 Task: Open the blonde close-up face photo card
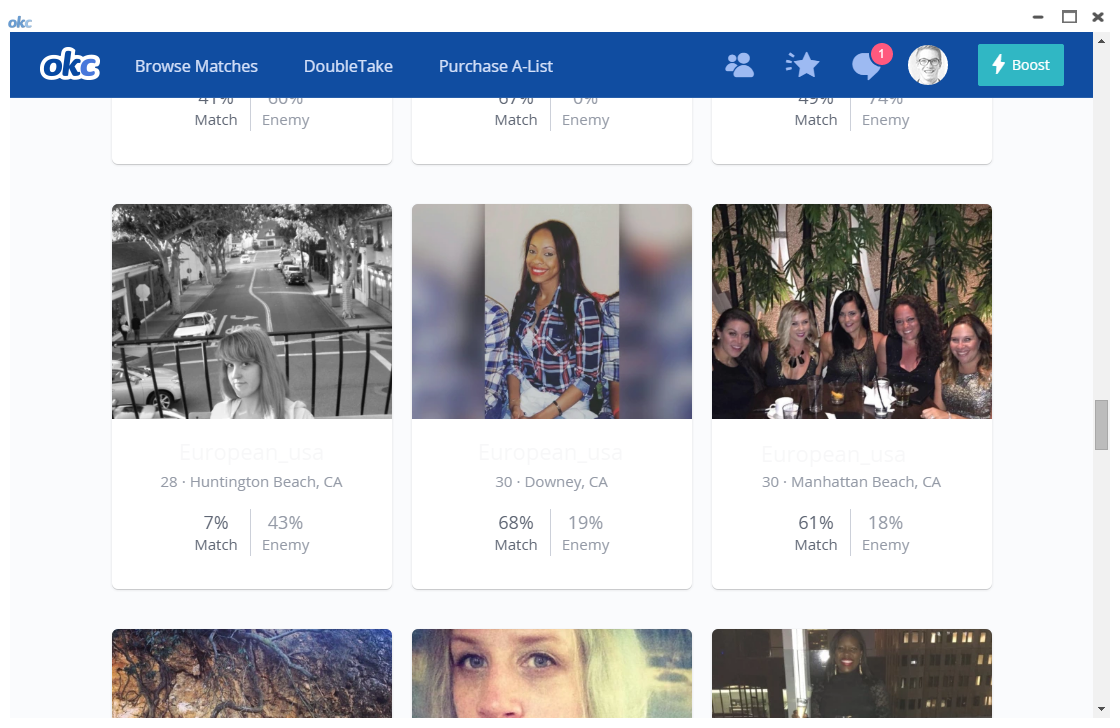click(552, 673)
